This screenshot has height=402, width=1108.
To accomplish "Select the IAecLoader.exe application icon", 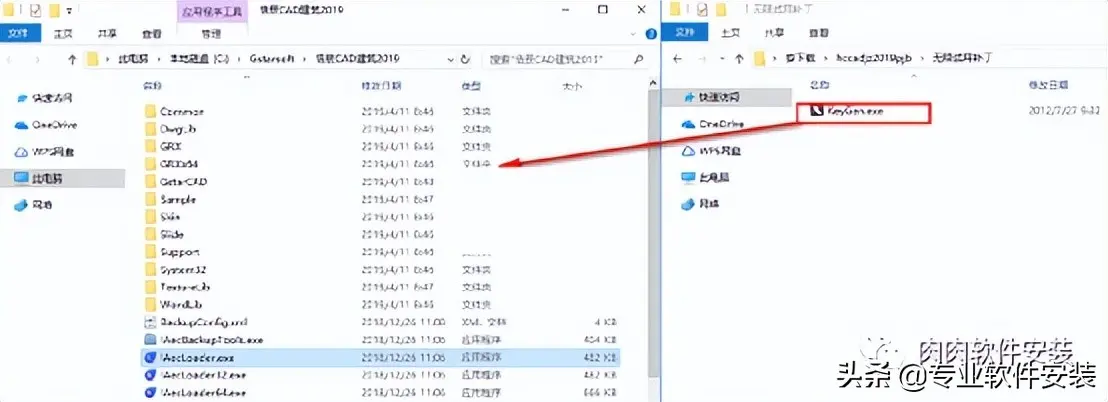I will (x=149, y=357).
